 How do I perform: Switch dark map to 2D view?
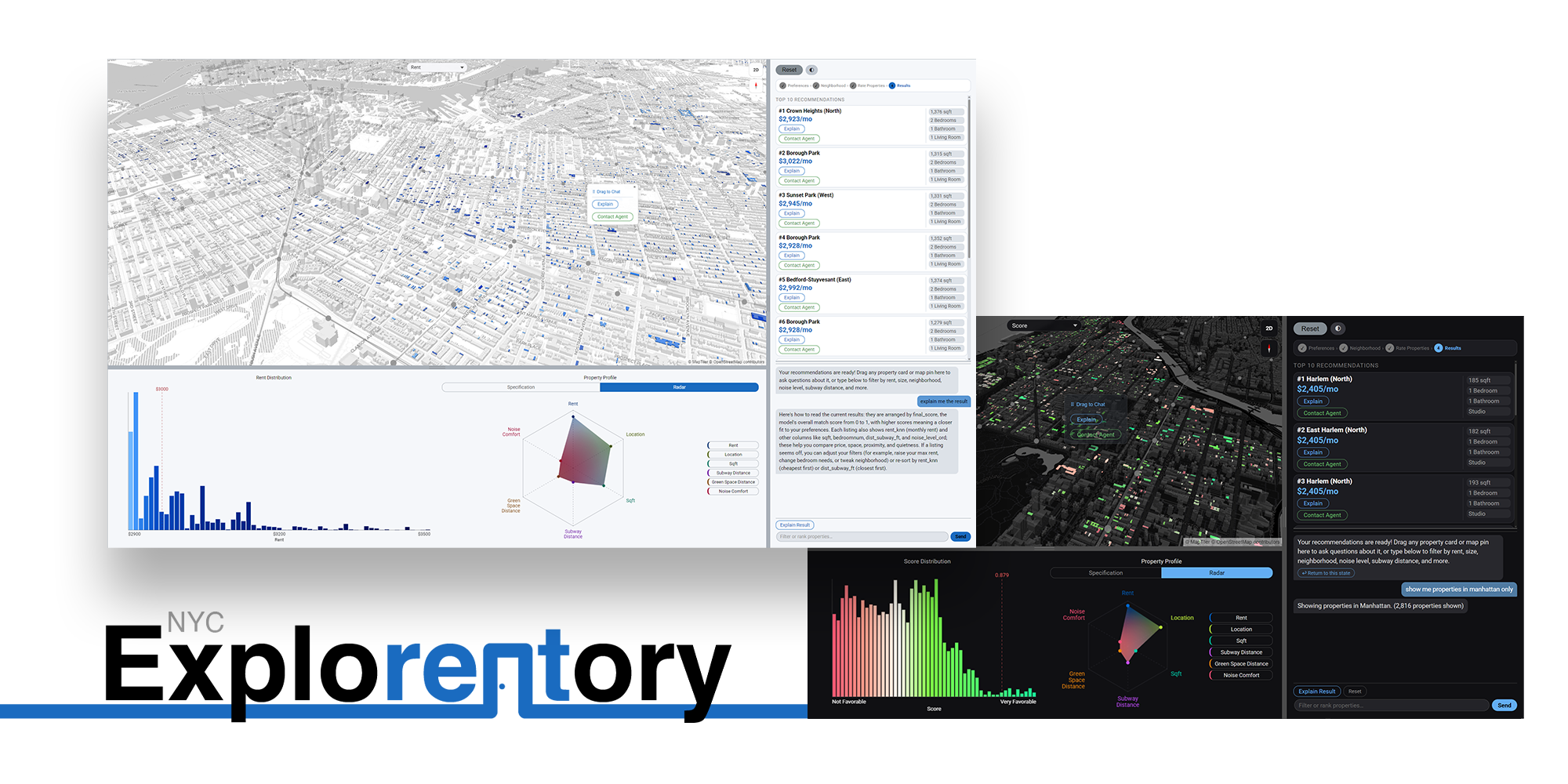(x=1269, y=328)
